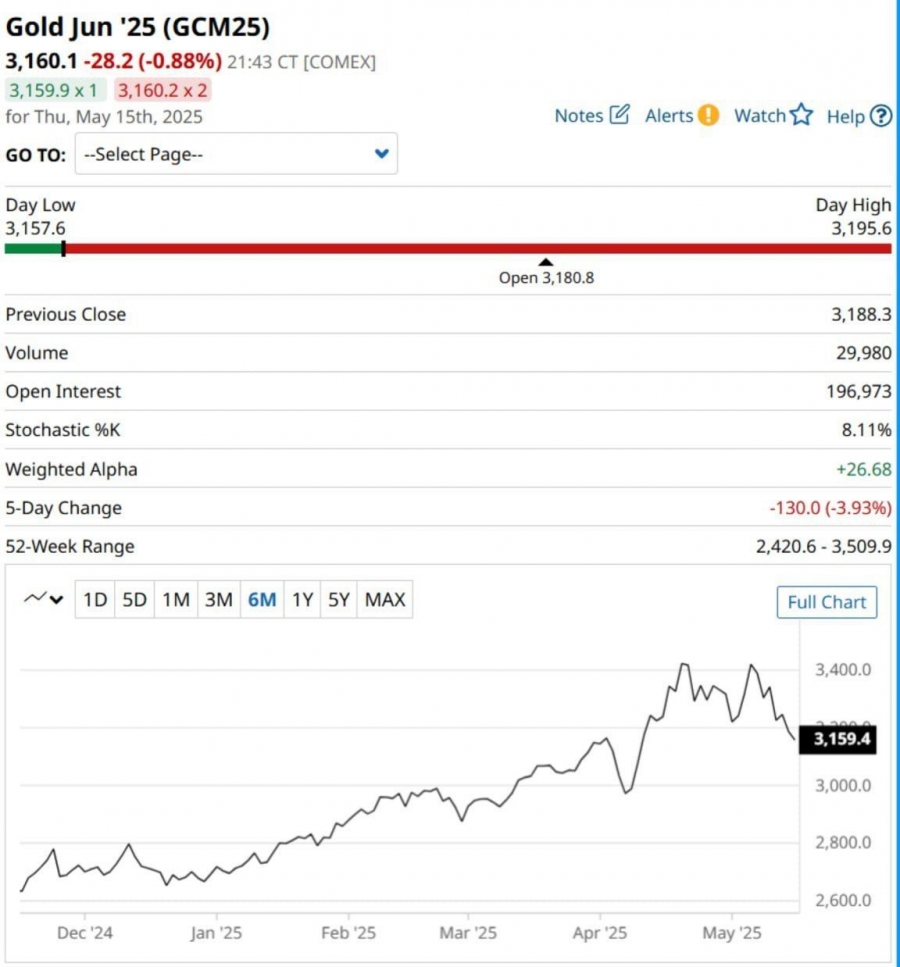Click the Notes pencil edit icon

click(619, 115)
